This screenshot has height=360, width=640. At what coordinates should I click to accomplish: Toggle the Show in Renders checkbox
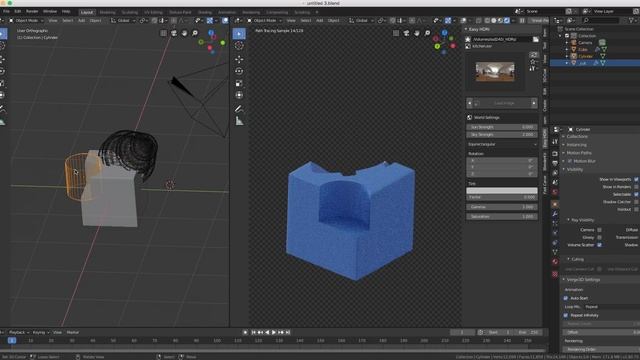[636, 187]
